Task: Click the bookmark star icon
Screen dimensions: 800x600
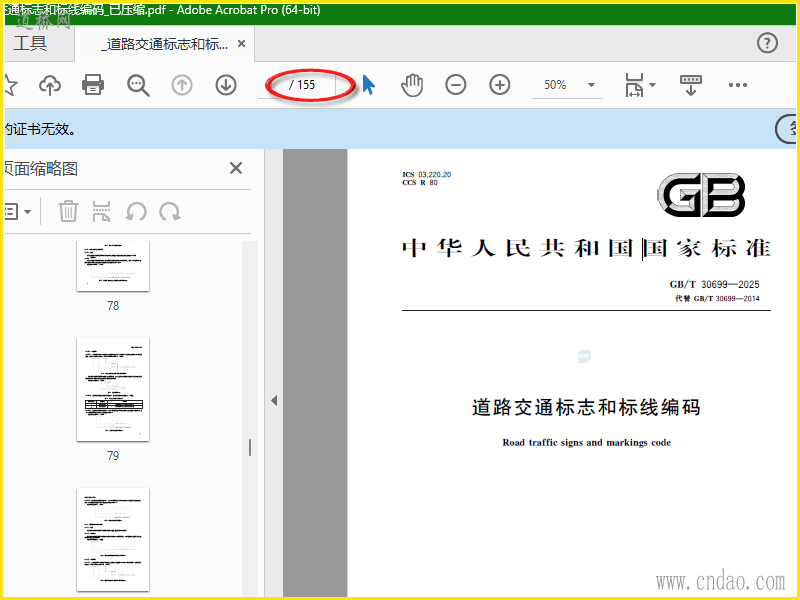Action: click(x=10, y=85)
